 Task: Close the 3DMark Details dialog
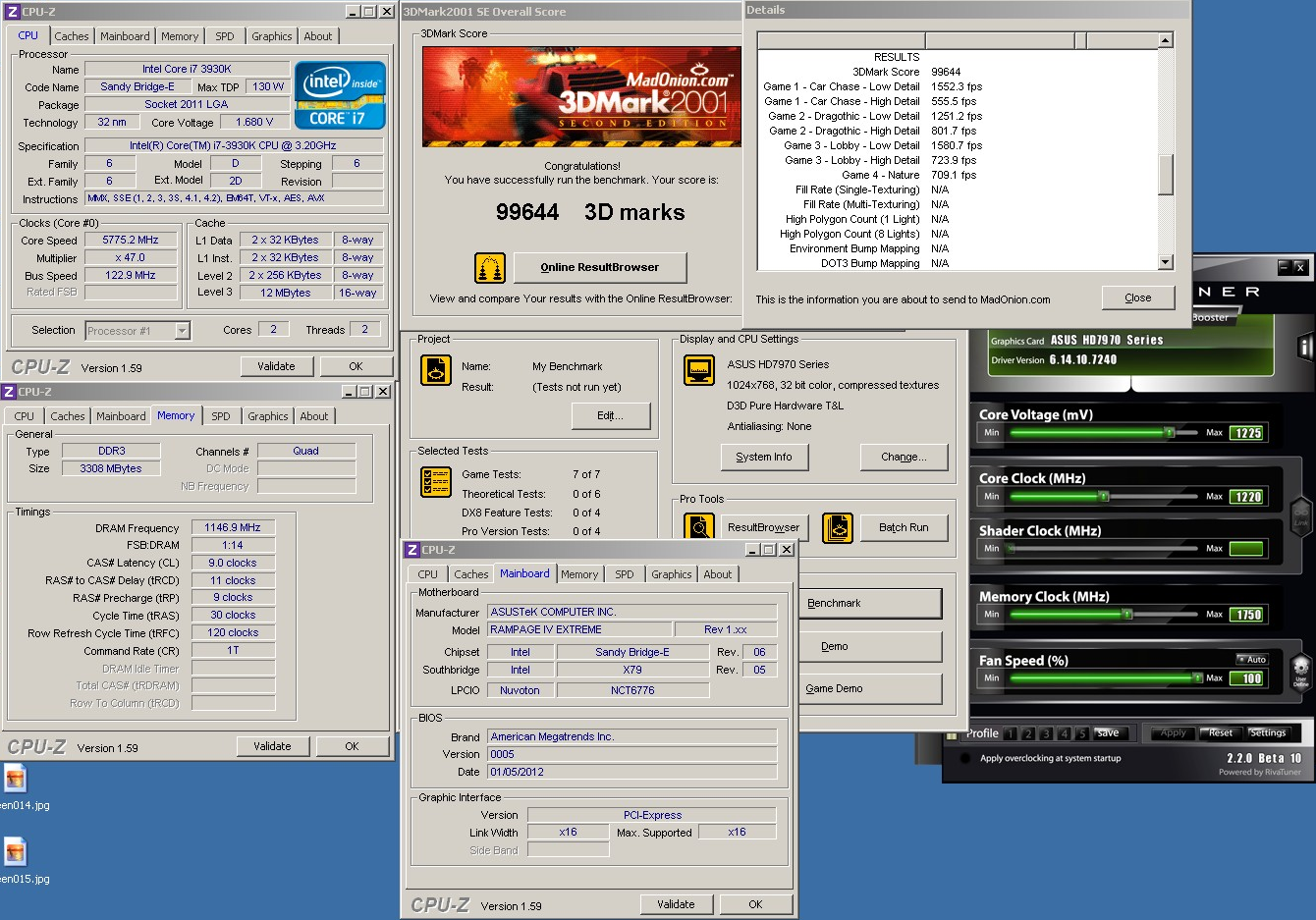[x=1138, y=298]
